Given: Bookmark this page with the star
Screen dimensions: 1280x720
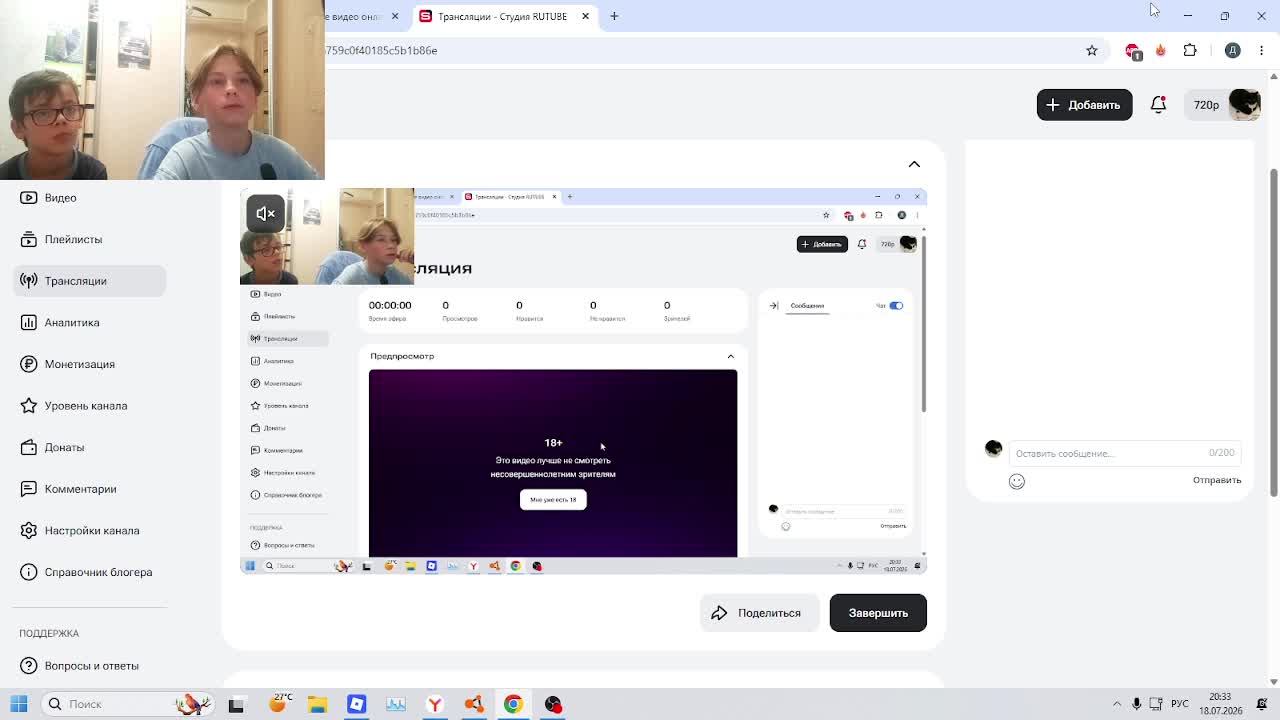Looking at the screenshot, I should coord(1092,50).
